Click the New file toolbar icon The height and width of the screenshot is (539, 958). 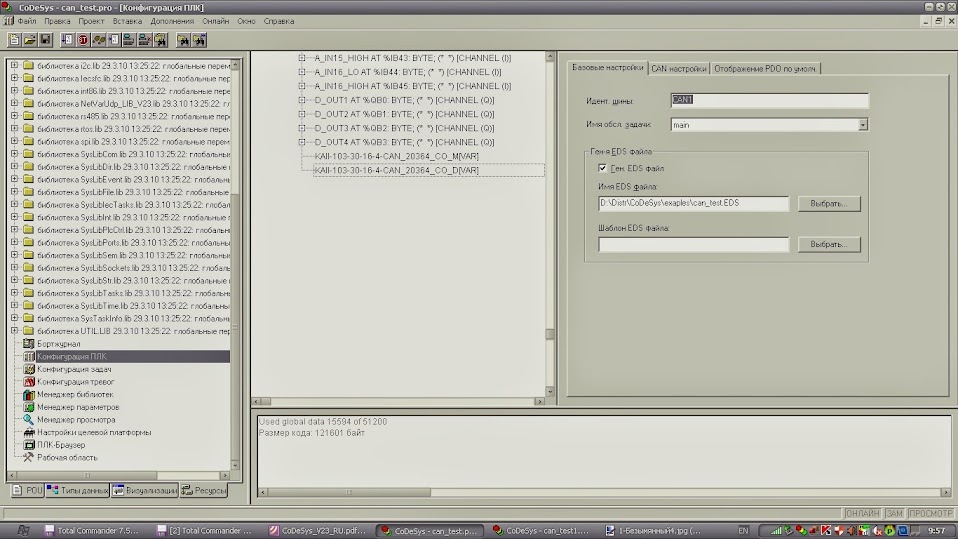[14, 40]
